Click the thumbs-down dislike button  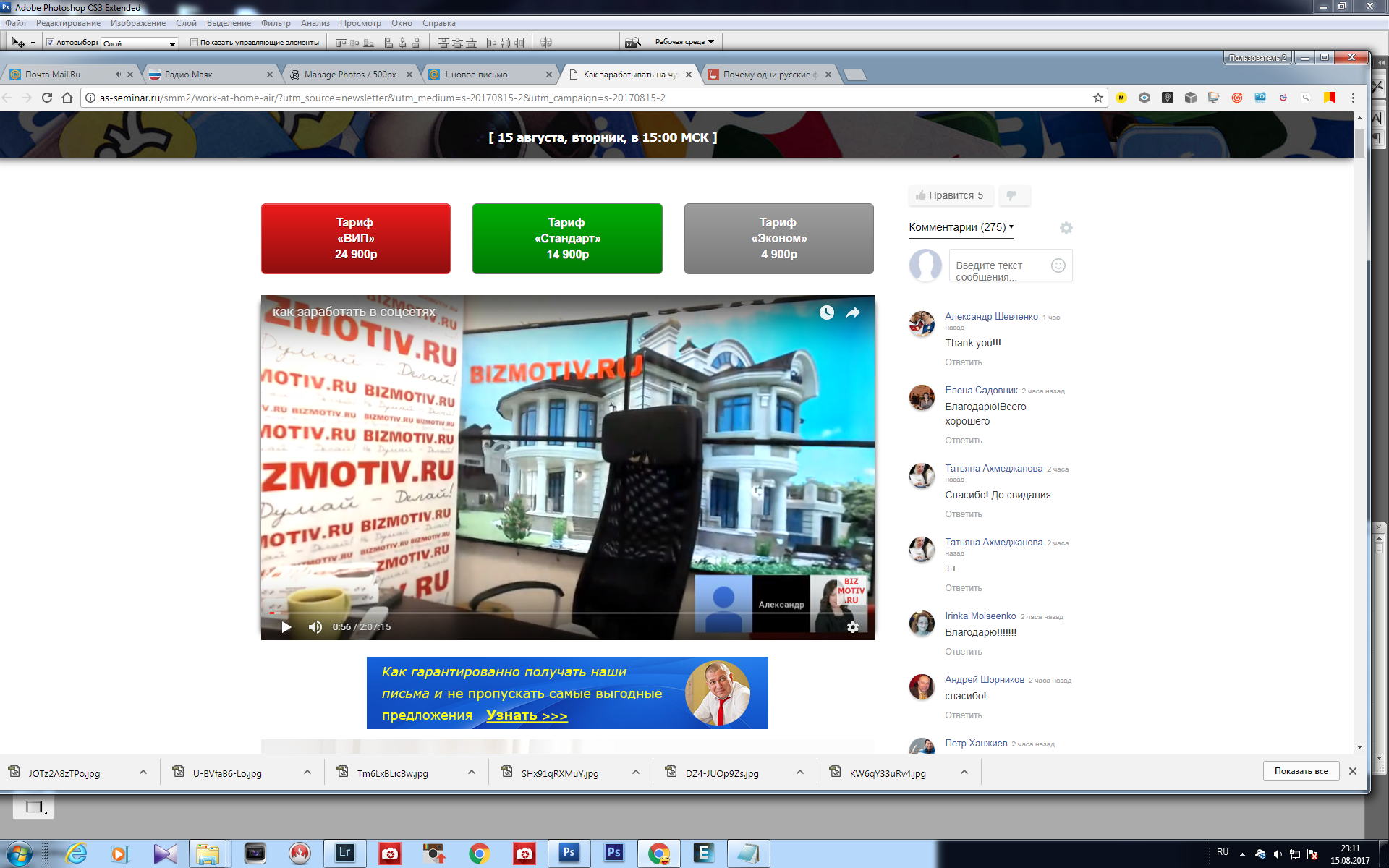[1014, 195]
